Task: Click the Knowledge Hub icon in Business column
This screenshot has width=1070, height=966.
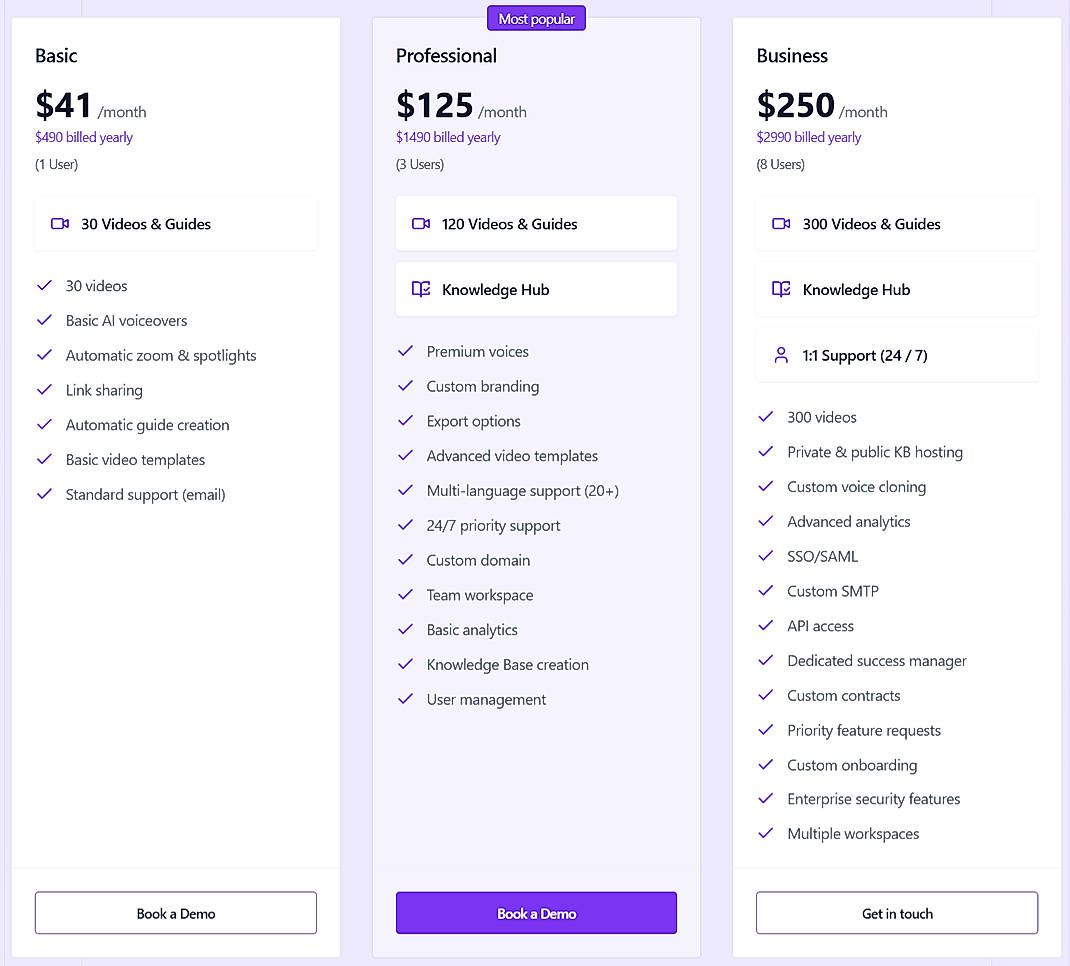Action: 781,289
